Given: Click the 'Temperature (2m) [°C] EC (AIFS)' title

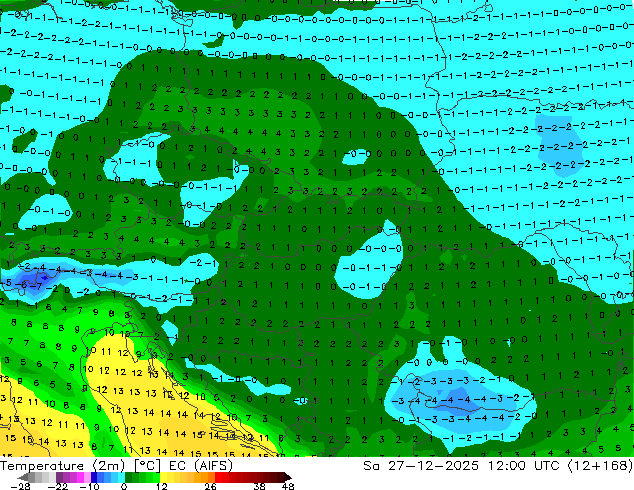Looking at the screenshot, I should (x=116, y=465).
